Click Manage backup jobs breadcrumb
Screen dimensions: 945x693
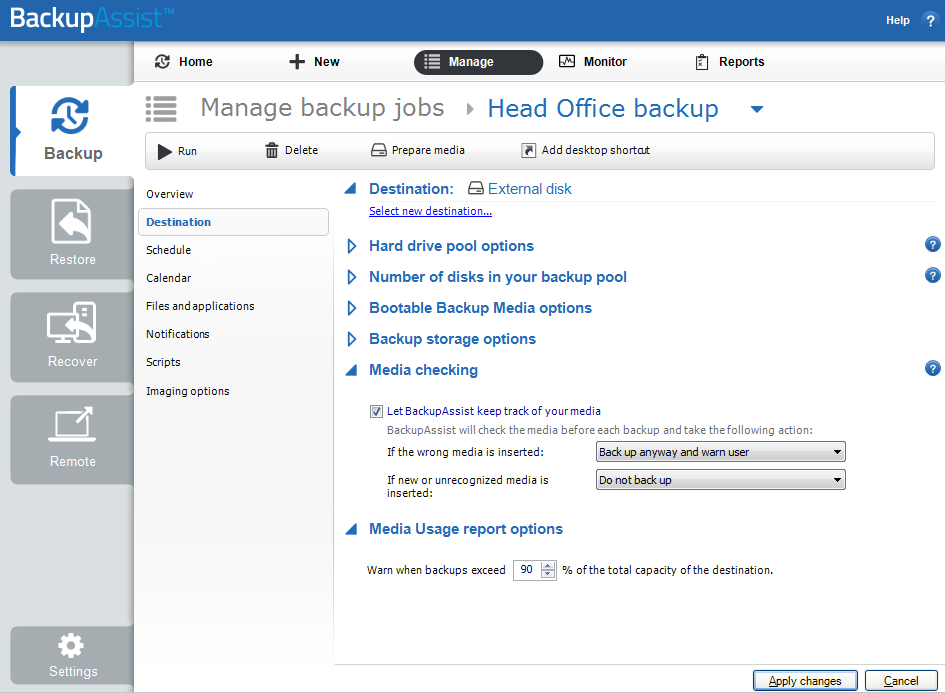click(322, 108)
